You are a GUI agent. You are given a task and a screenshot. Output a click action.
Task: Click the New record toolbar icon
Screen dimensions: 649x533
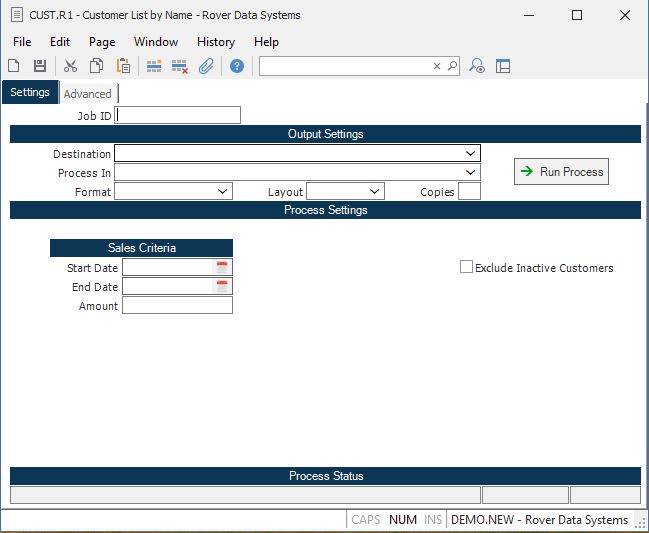point(14,66)
